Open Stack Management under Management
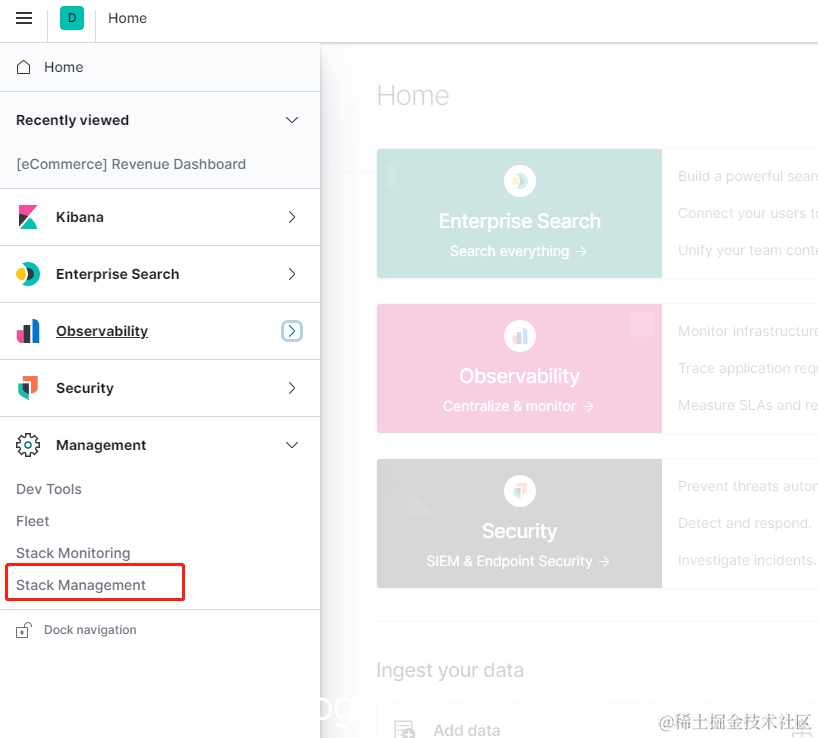 (81, 585)
